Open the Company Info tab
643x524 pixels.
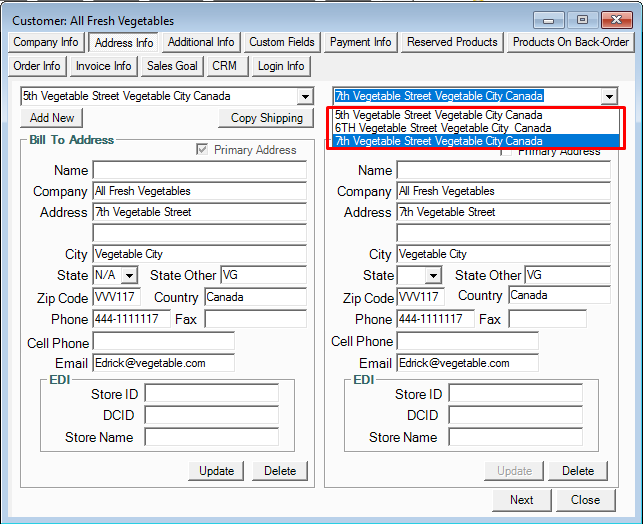click(x=46, y=42)
